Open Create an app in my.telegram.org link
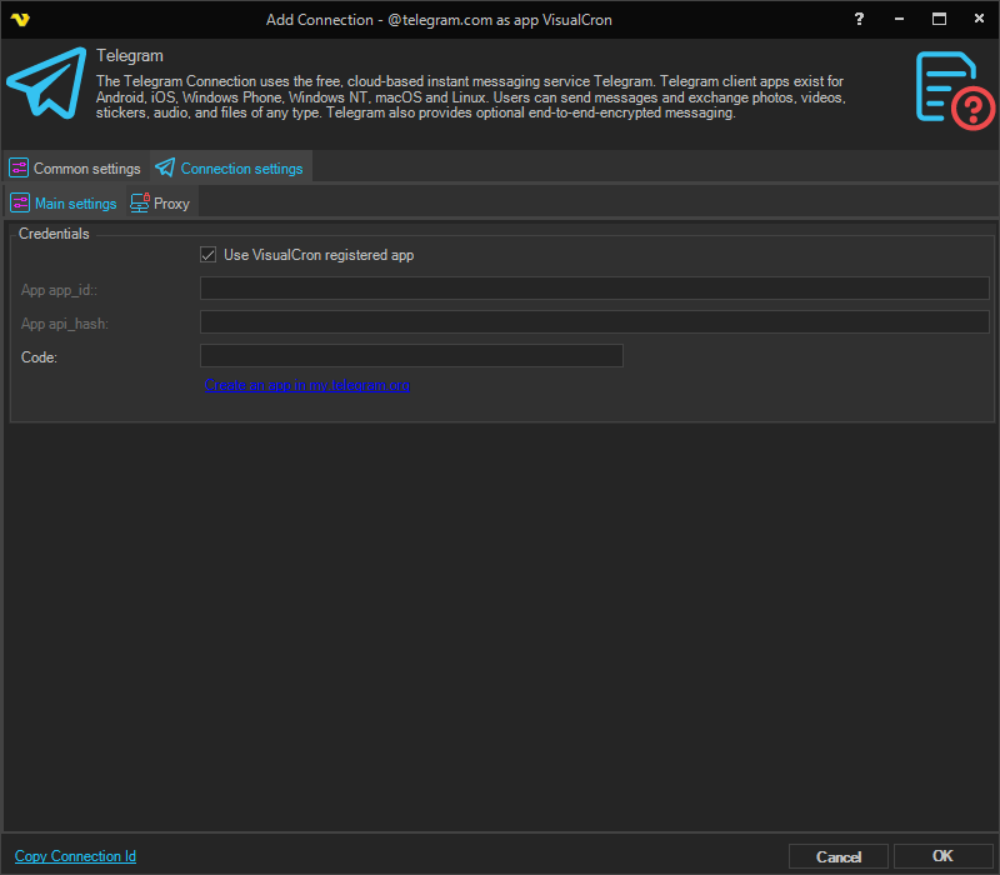This screenshot has height=875, width=1000. (307, 385)
